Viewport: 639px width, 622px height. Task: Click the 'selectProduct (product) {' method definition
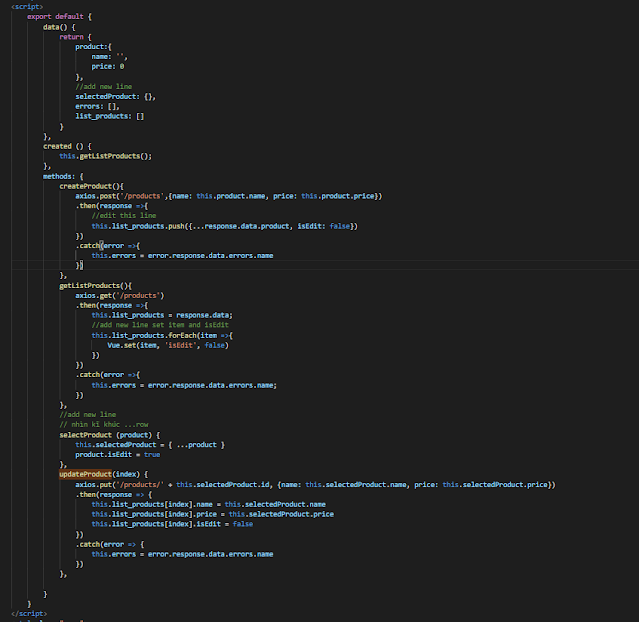[x=110, y=435]
